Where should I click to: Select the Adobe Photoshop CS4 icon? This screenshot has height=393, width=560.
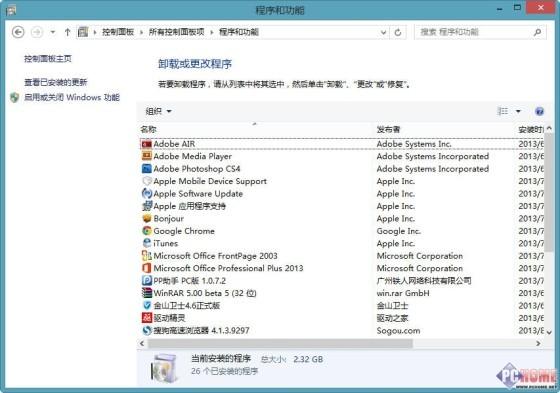146,169
